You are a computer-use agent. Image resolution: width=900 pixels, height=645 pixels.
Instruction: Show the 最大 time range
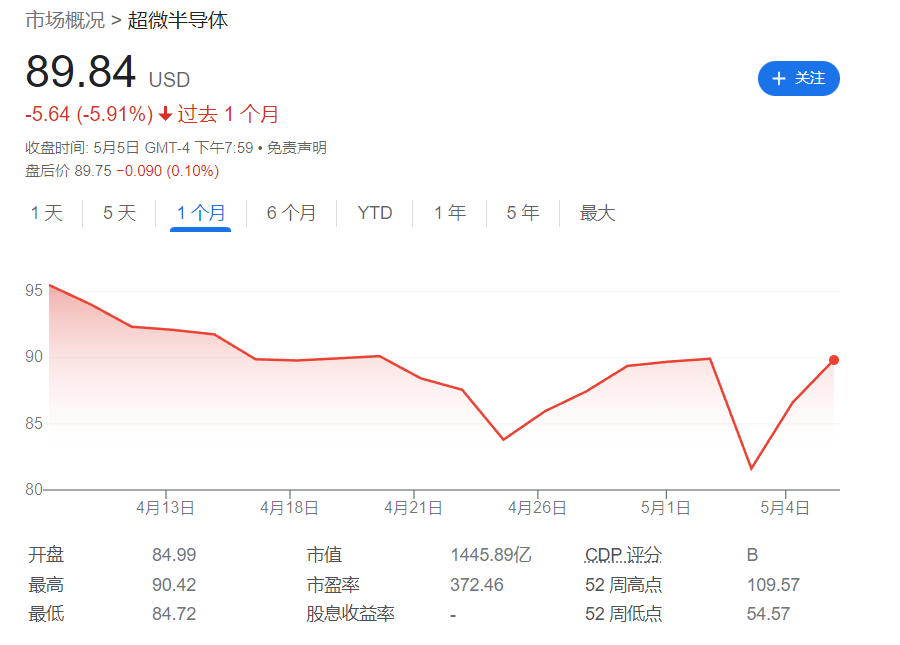[597, 213]
